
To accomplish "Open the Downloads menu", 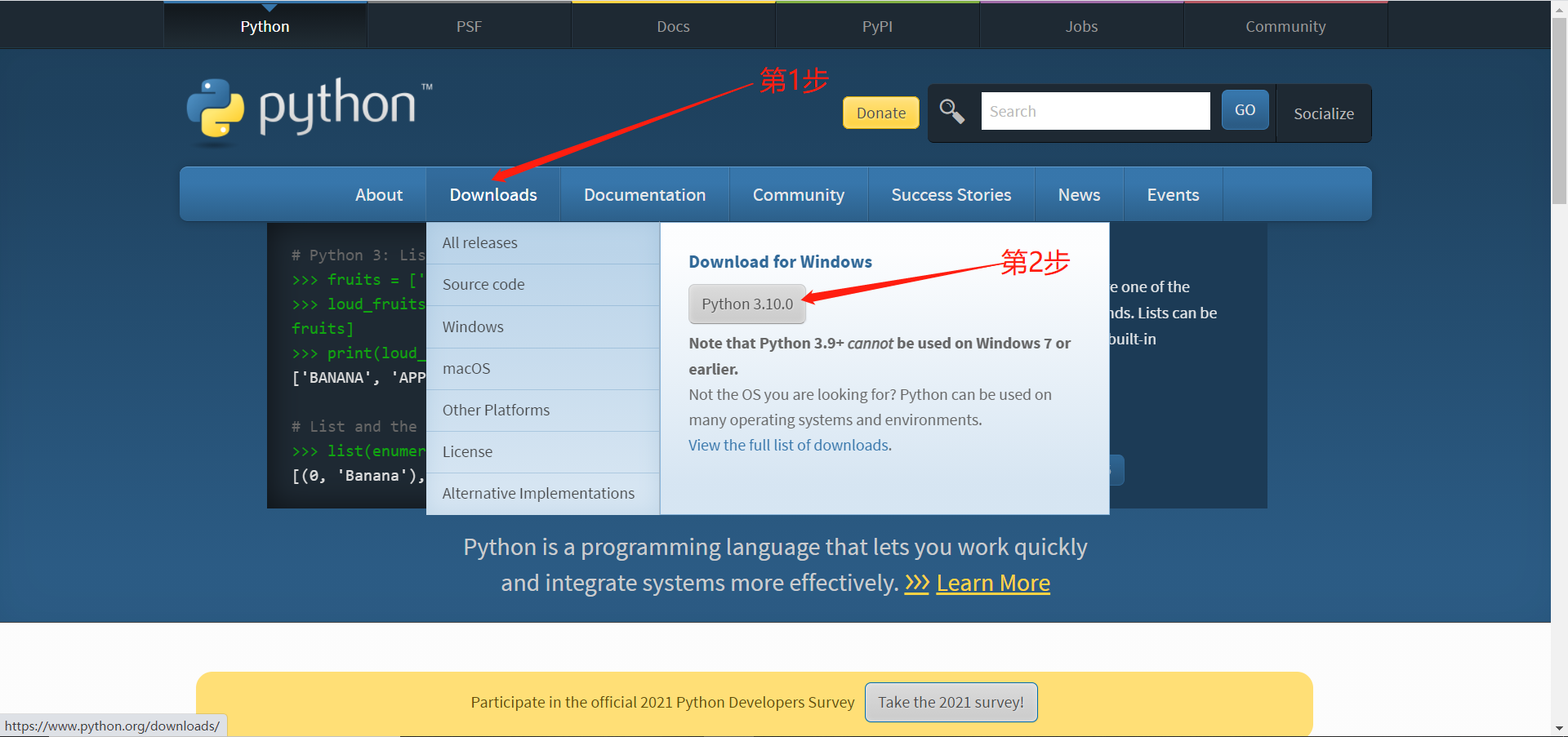I will [x=492, y=194].
